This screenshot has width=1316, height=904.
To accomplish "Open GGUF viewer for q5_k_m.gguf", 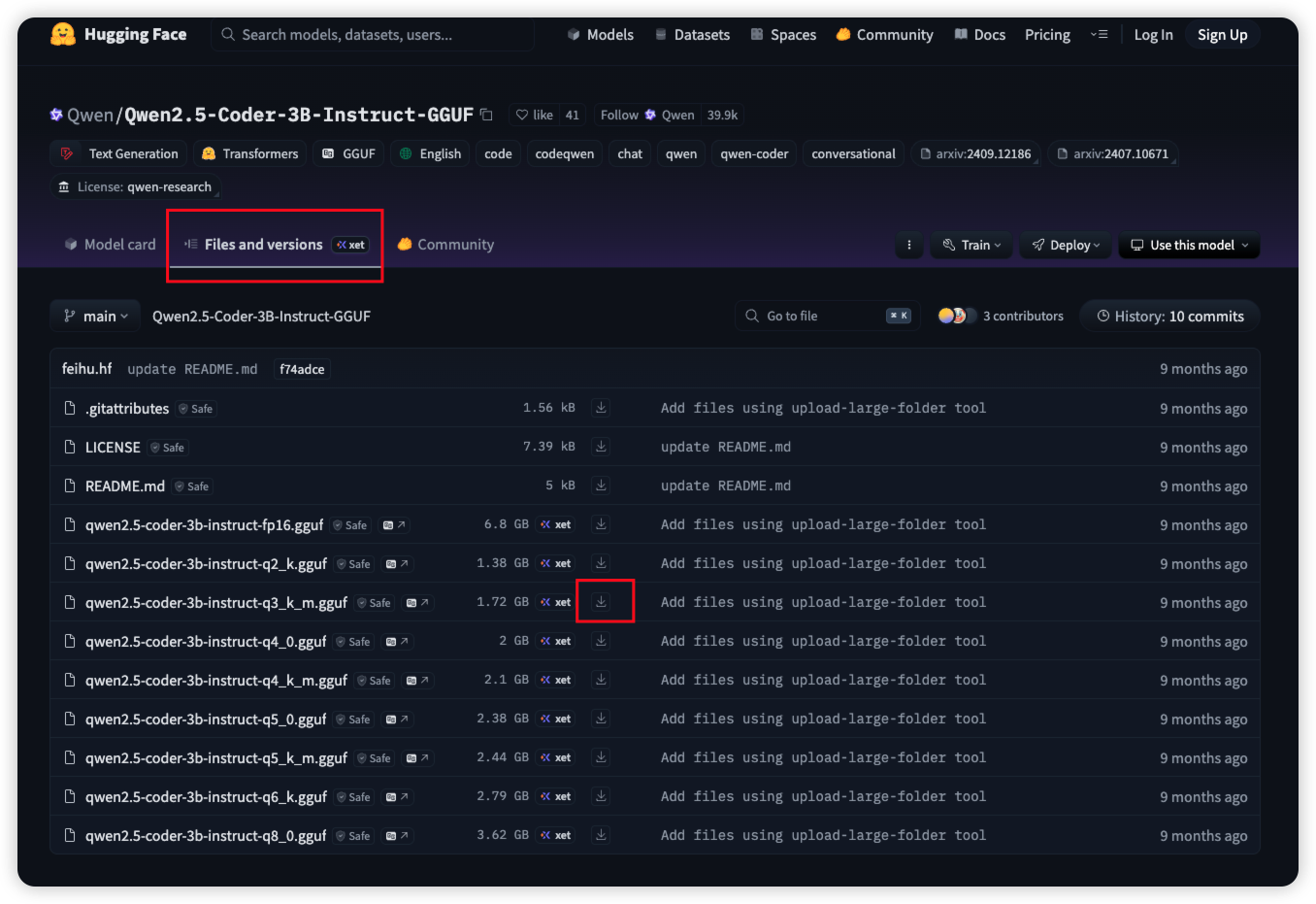I will pos(417,758).
